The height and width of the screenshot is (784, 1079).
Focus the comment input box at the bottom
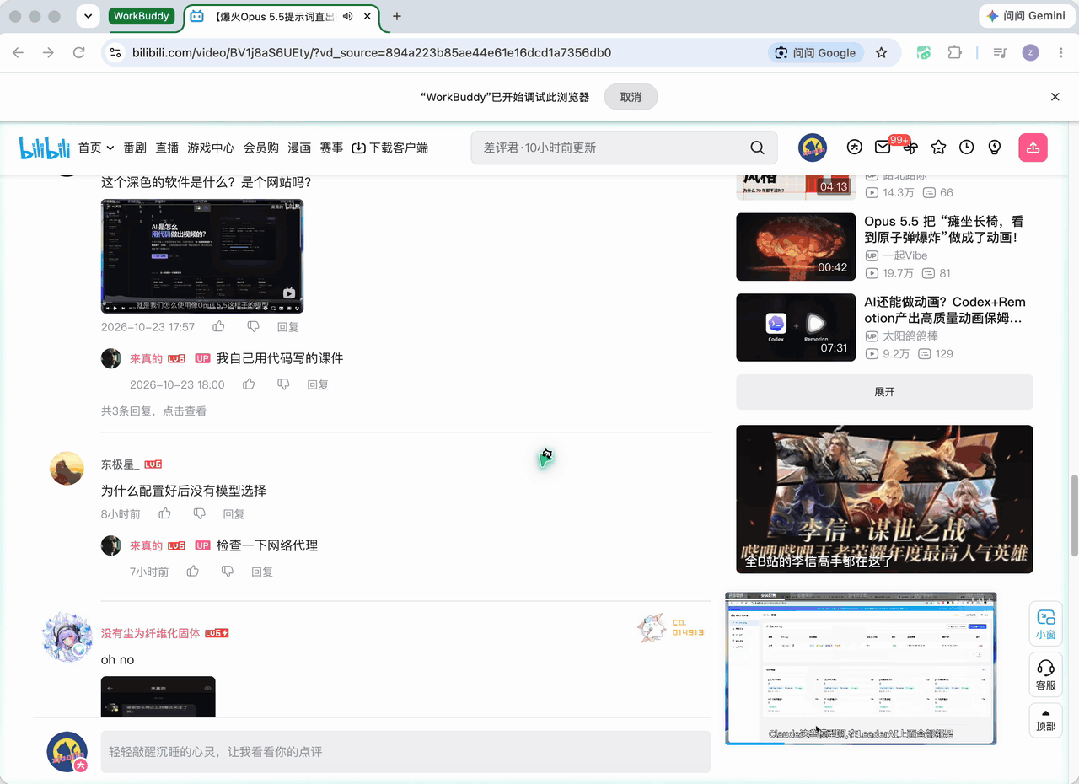(x=405, y=752)
